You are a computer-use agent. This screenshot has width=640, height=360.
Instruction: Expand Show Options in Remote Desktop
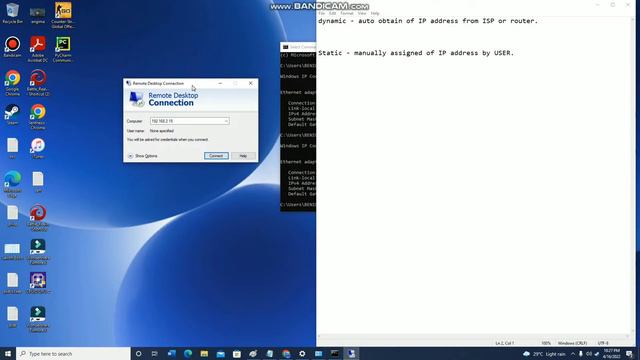142,156
